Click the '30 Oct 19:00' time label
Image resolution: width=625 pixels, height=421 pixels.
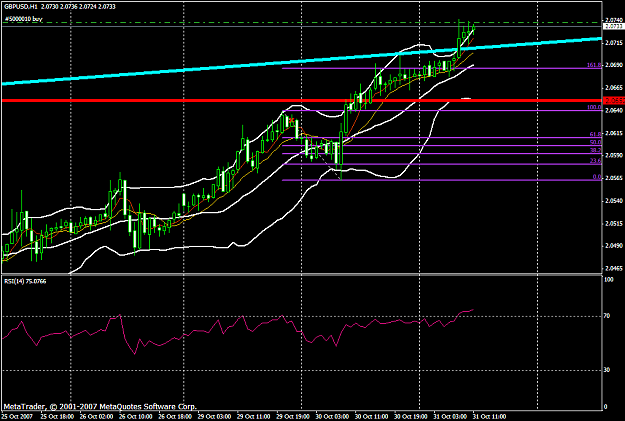point(411,416)
